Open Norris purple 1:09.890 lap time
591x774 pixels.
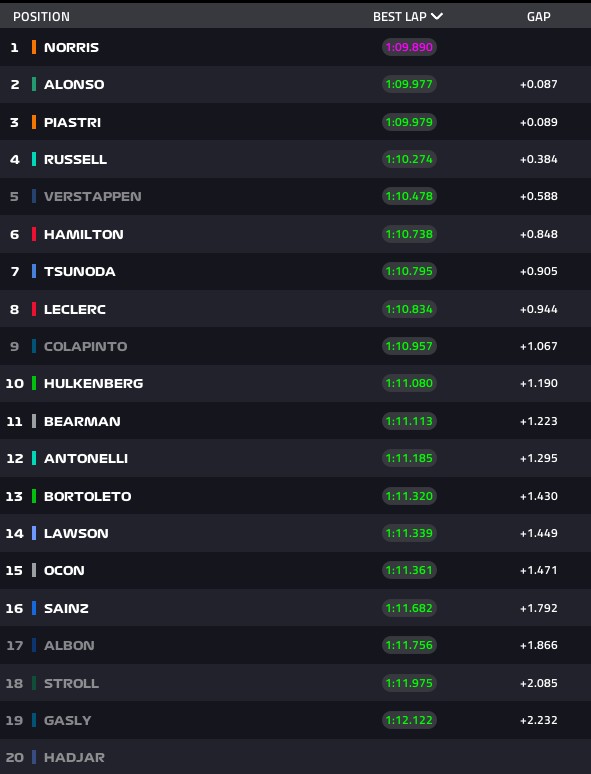[x=409, y=47]
